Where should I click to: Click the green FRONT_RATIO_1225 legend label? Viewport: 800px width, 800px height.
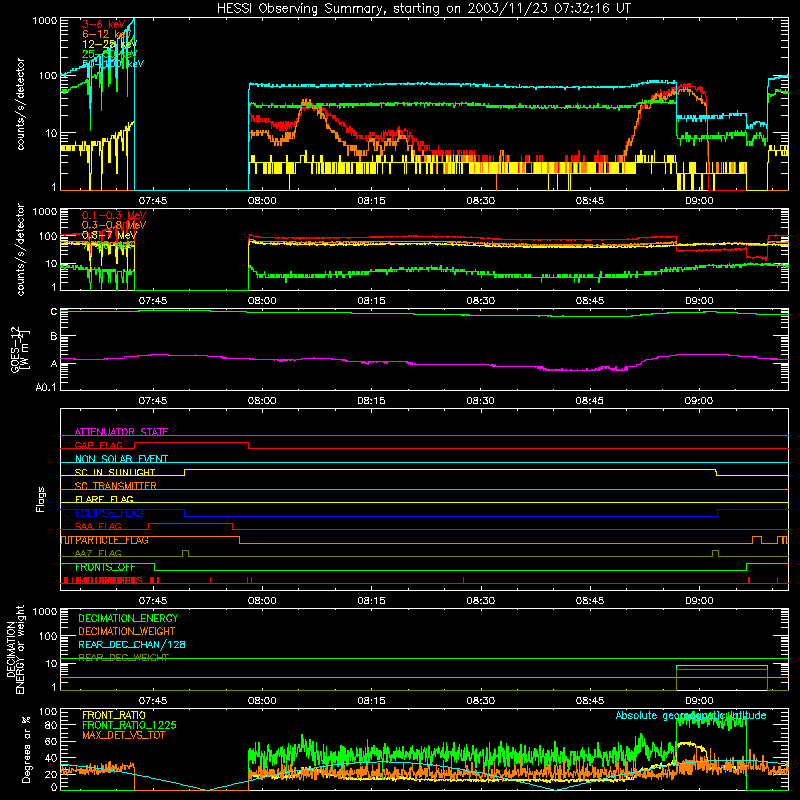click(x=129, y=725)
